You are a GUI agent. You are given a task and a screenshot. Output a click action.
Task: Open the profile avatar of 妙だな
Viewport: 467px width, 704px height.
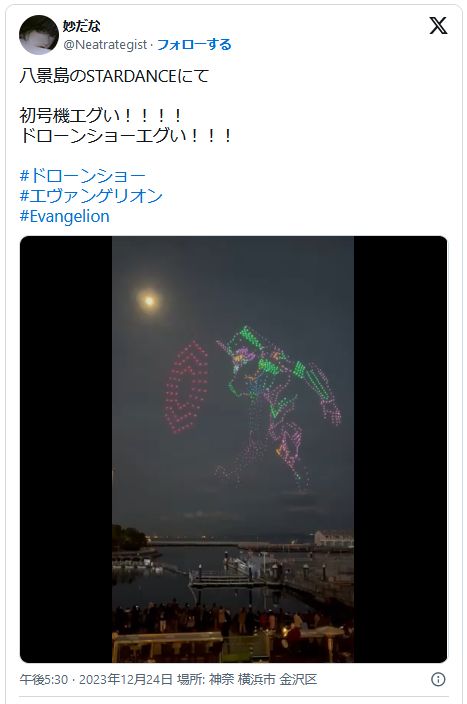(39, 35)
